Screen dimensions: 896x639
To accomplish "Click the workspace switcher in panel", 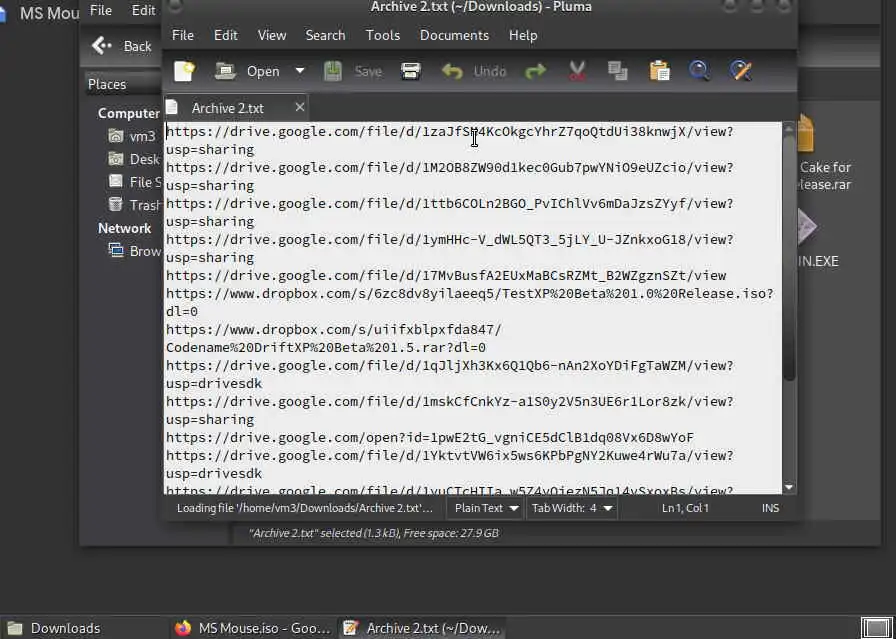I will click(x=877, y=628).
